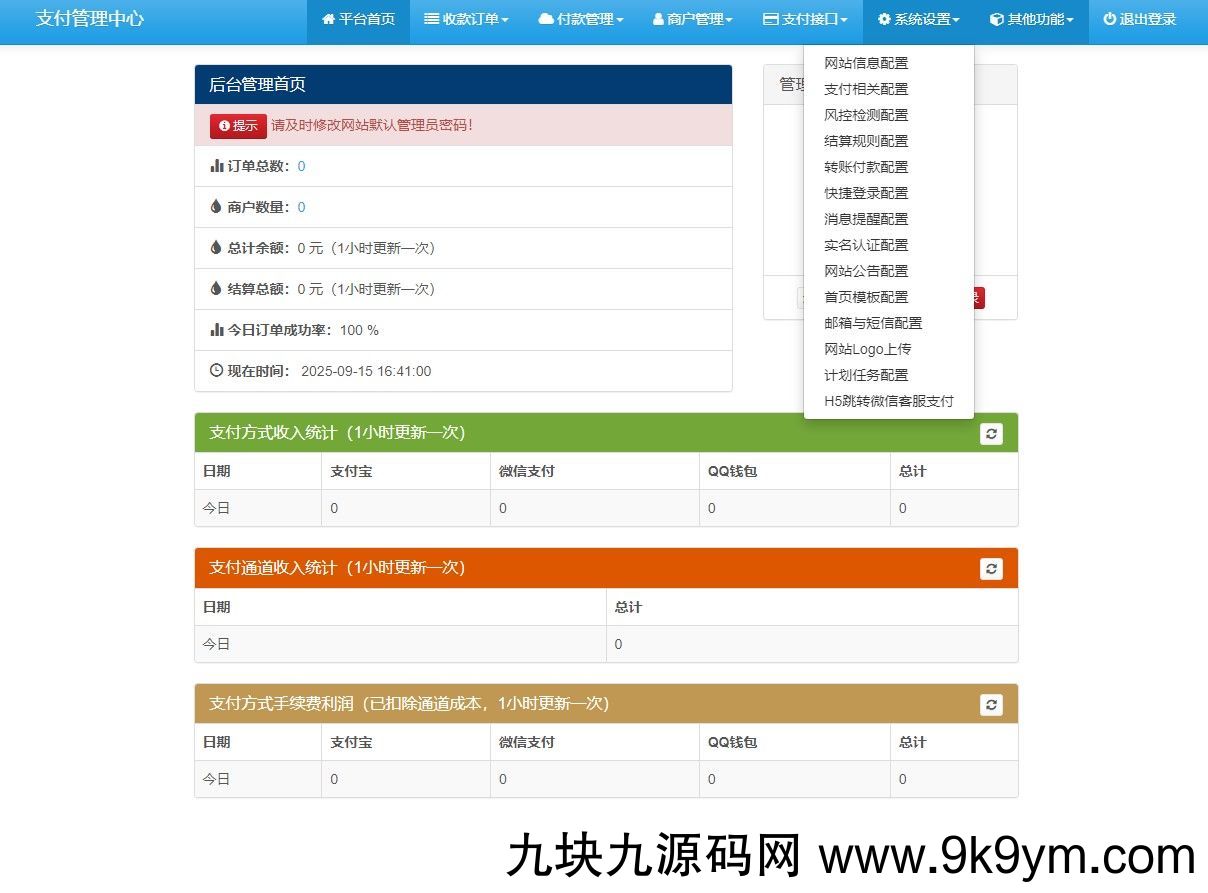1208x893 pixels.
Task: Expand the 商户管理 dropdown menu
Action: [693, 20]
